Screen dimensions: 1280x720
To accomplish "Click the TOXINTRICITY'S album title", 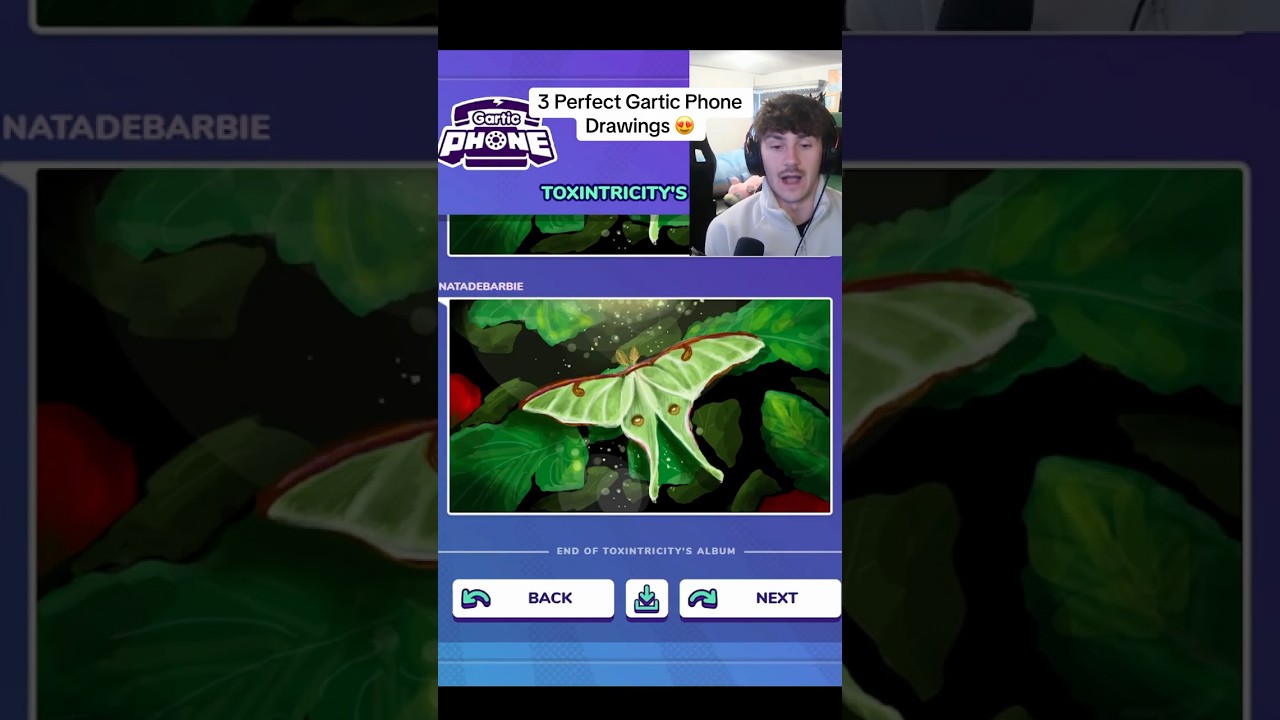I will tap(614, 193).
